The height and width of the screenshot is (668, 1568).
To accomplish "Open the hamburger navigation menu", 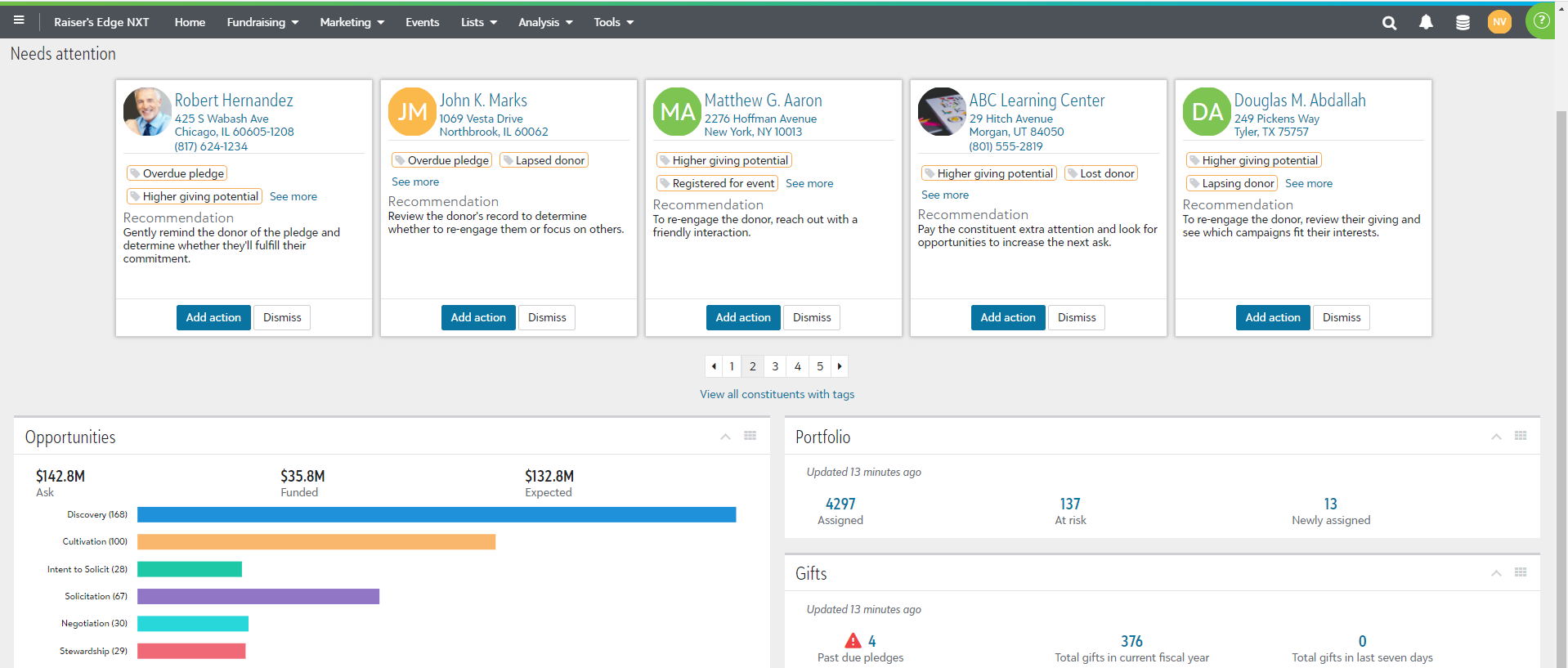I will [19, 20].
